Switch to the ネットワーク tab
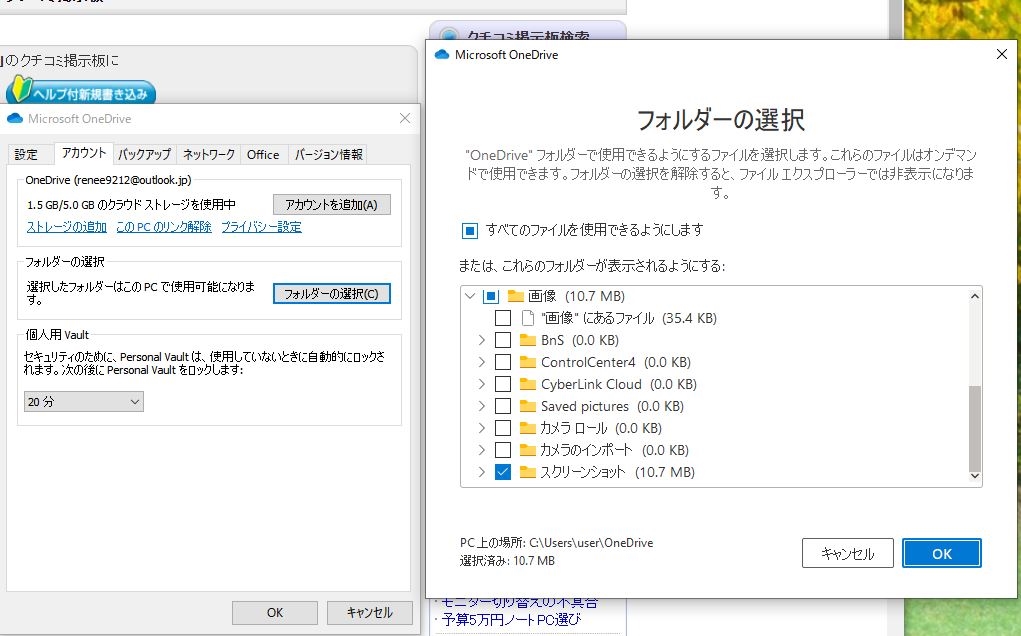1021x636 pixels. [x=208, y=154]
